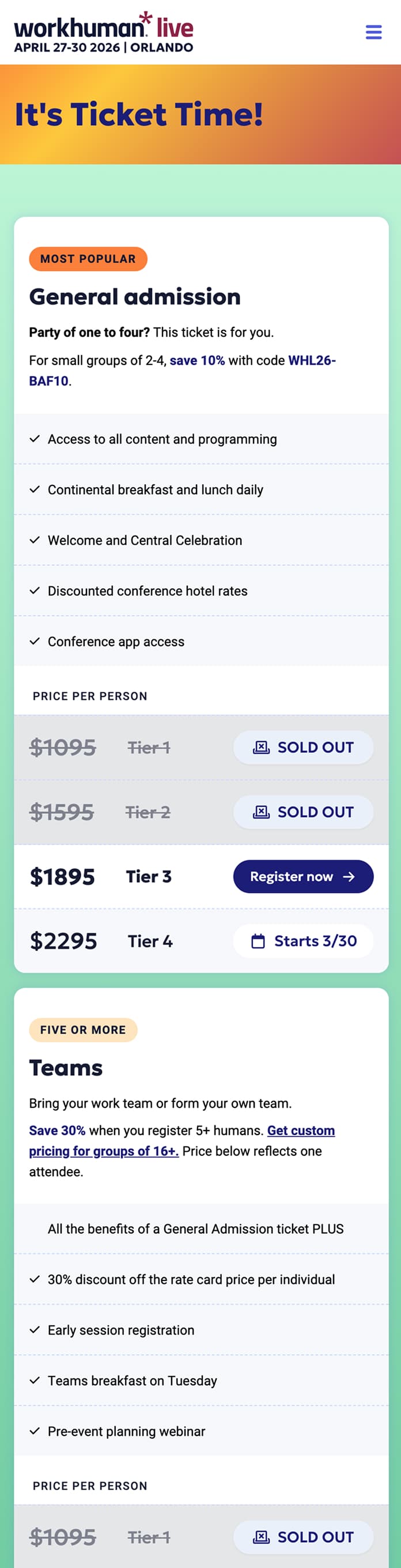
Task: Toggle check next to Continental breakfast and lunch daily
Action: 35,489
